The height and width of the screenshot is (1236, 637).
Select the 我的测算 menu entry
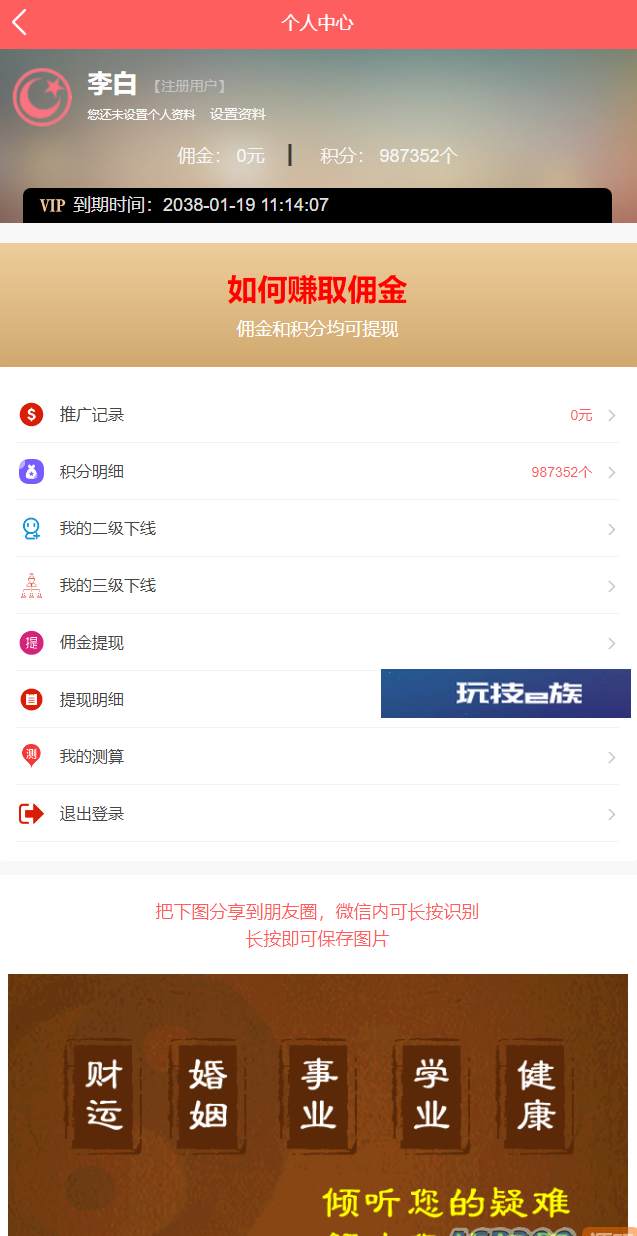tap(318, 756)
